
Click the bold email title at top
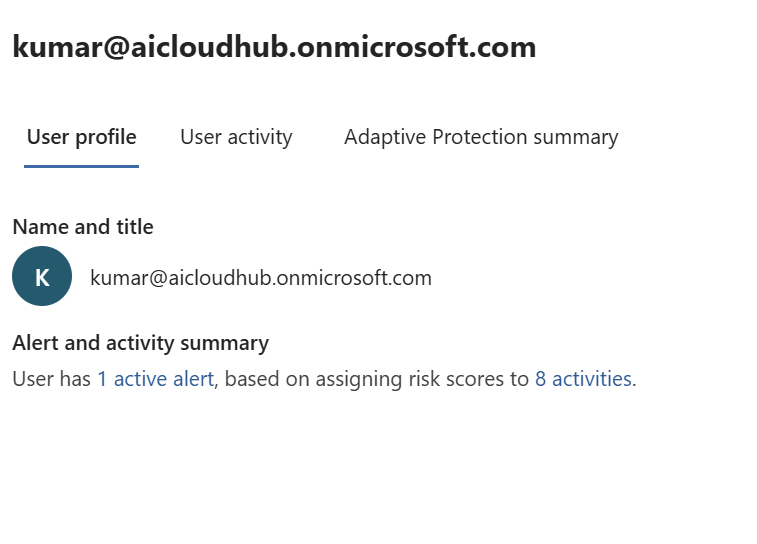coord(274,47)
